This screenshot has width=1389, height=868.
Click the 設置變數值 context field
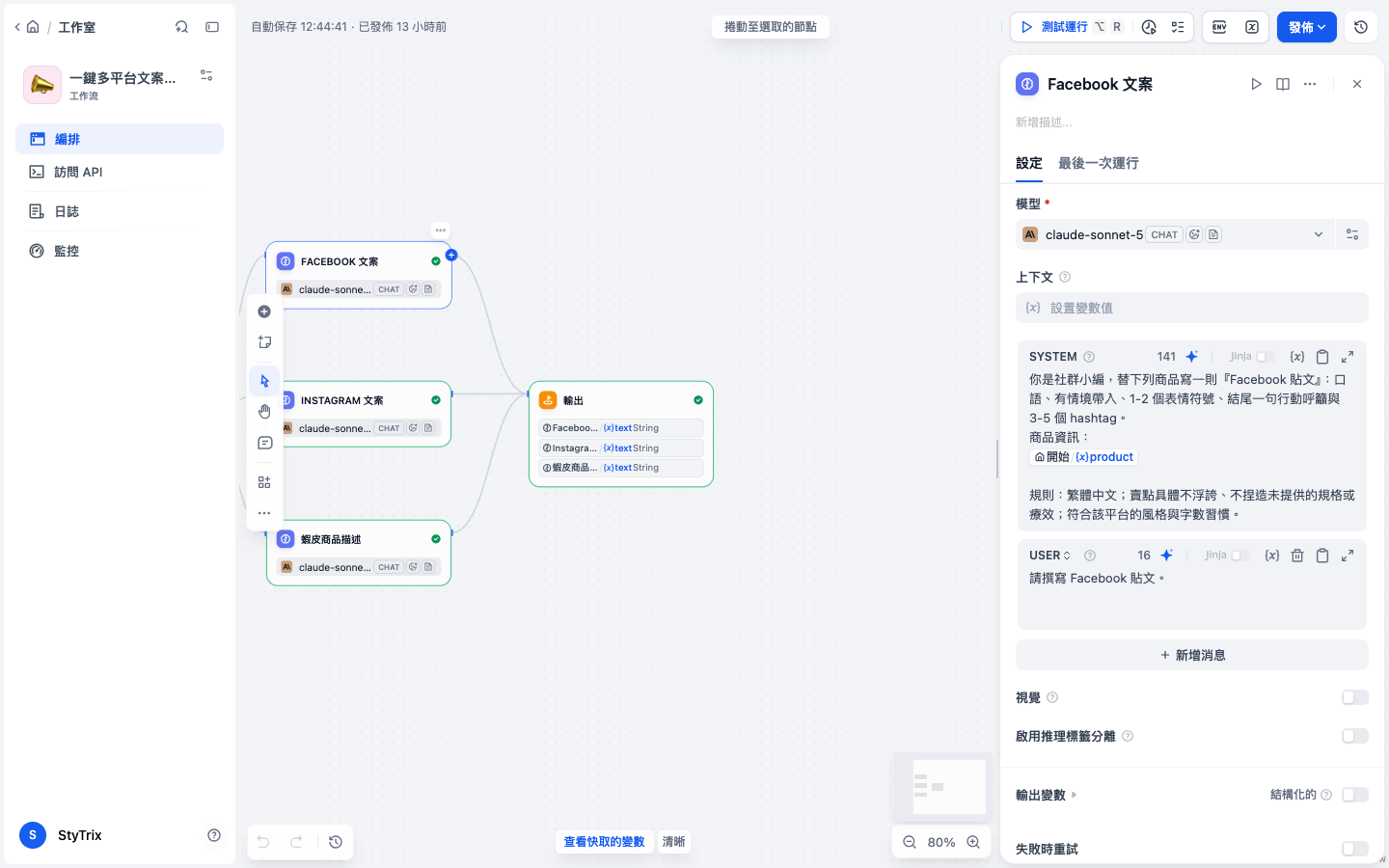click(1192, 308)
